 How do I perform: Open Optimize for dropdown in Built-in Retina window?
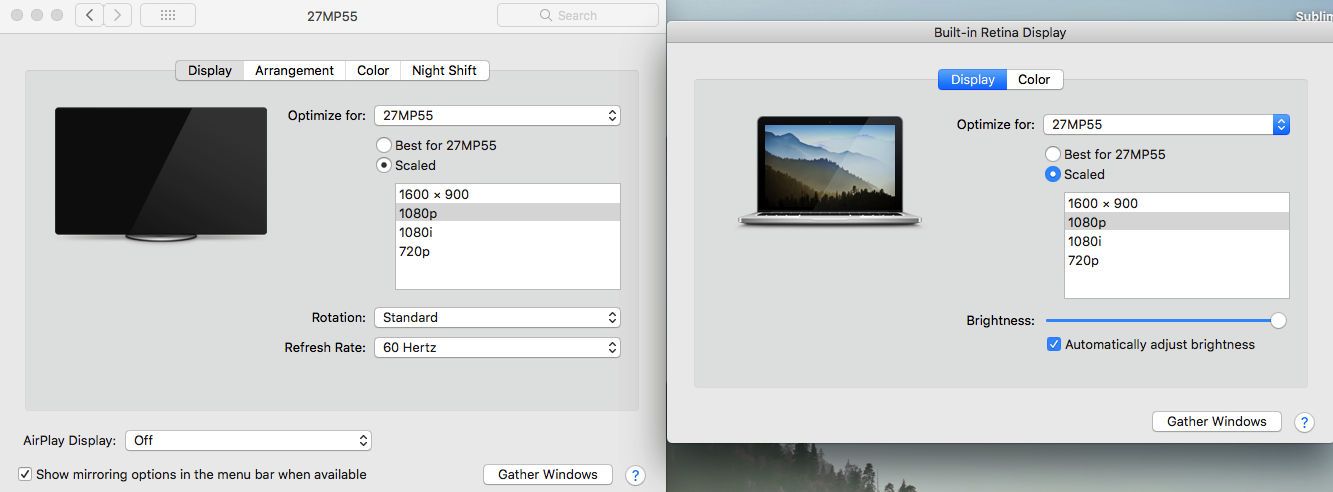pyautogui.click(x=1166, y=124)
